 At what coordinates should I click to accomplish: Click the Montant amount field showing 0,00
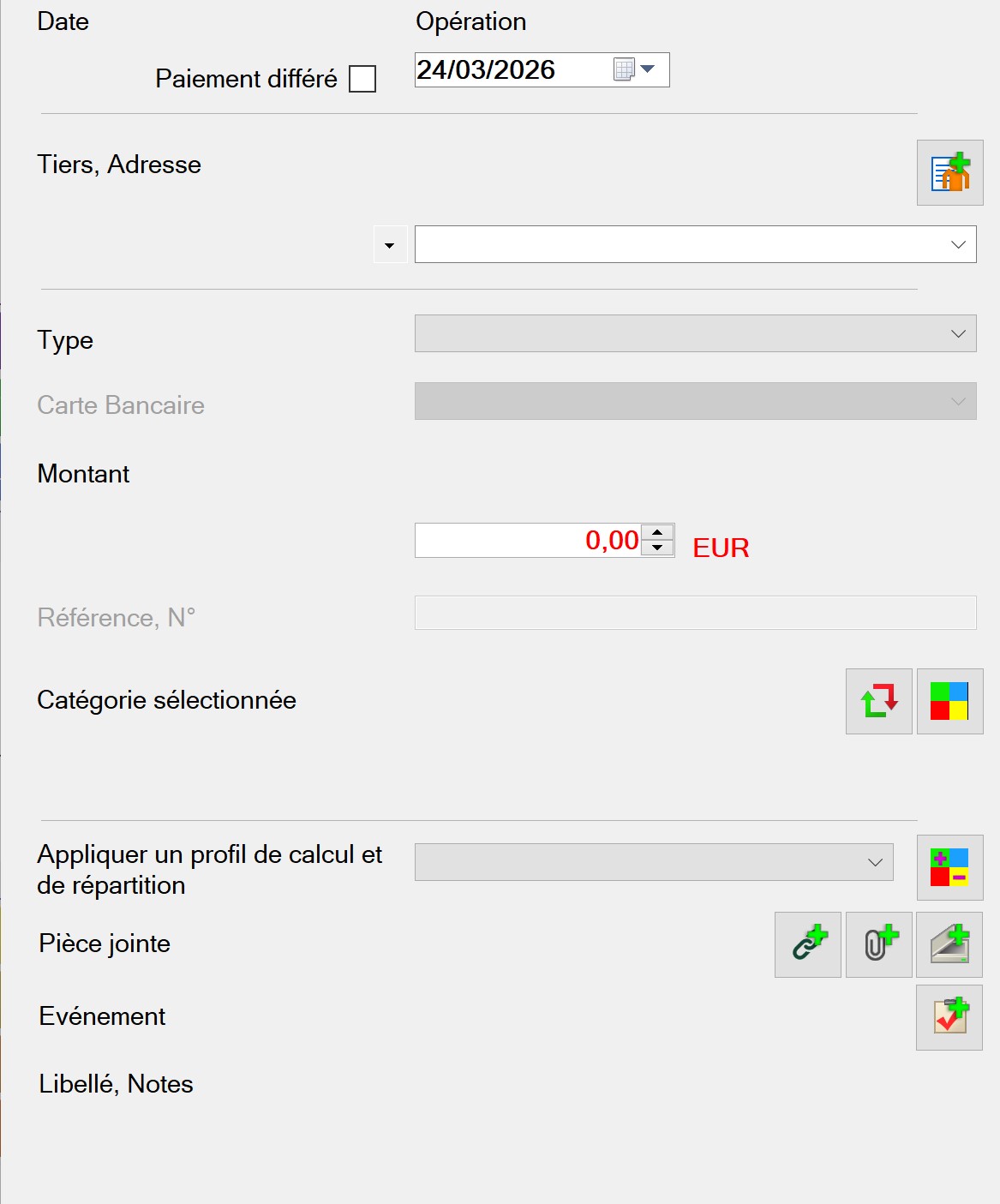point(527,541)
